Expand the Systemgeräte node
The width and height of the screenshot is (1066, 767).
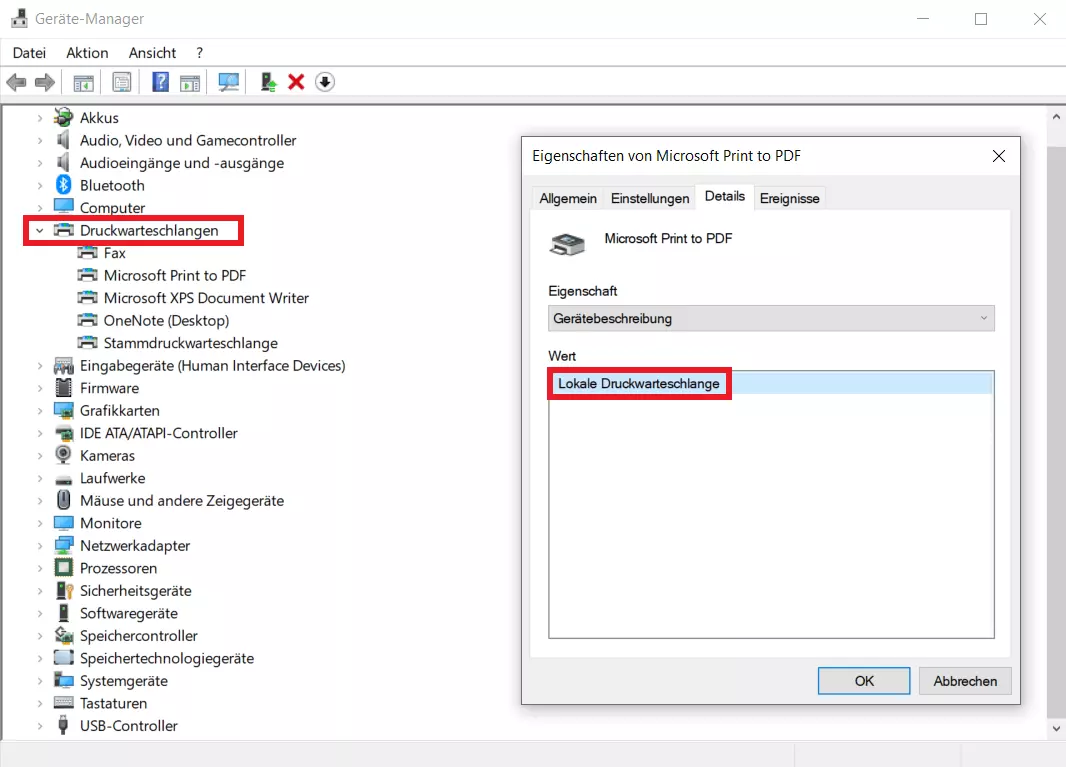(x=39, y=681)
